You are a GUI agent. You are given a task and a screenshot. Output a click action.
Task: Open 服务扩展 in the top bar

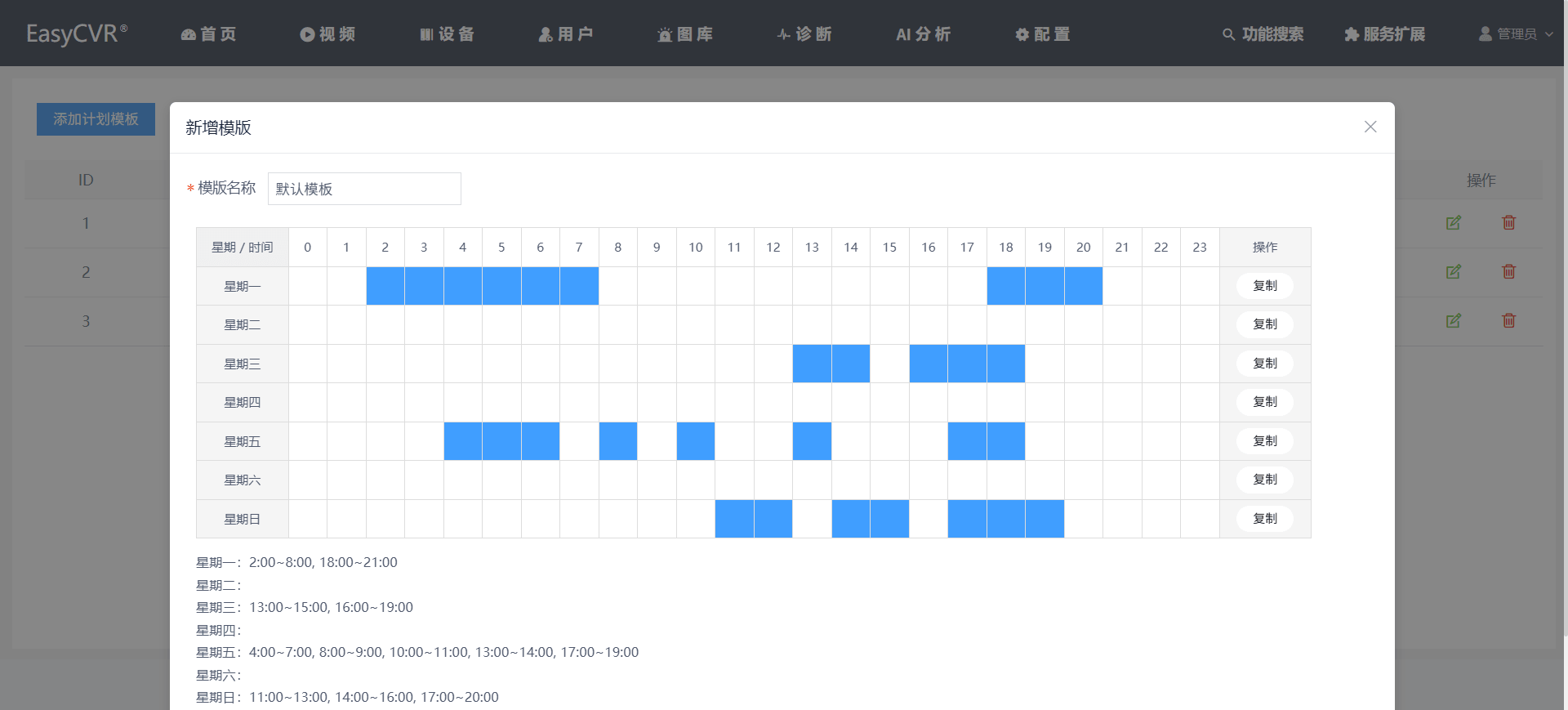(1384, 34)
